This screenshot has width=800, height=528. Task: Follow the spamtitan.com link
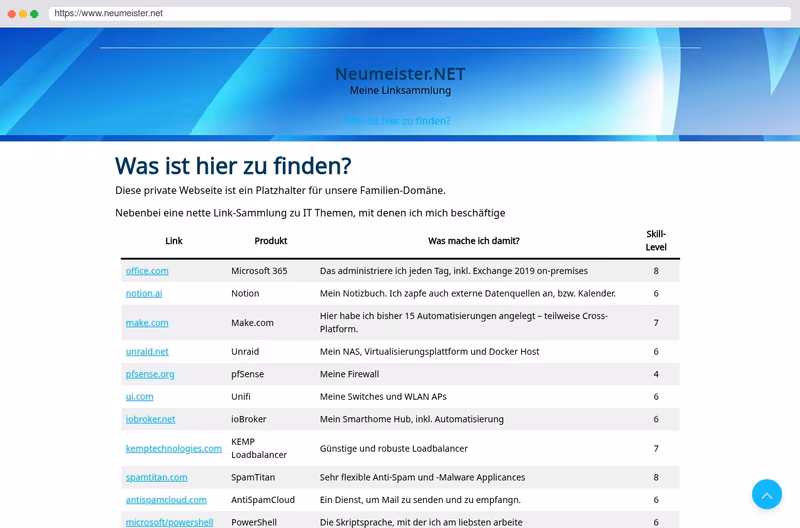[157, 477]
